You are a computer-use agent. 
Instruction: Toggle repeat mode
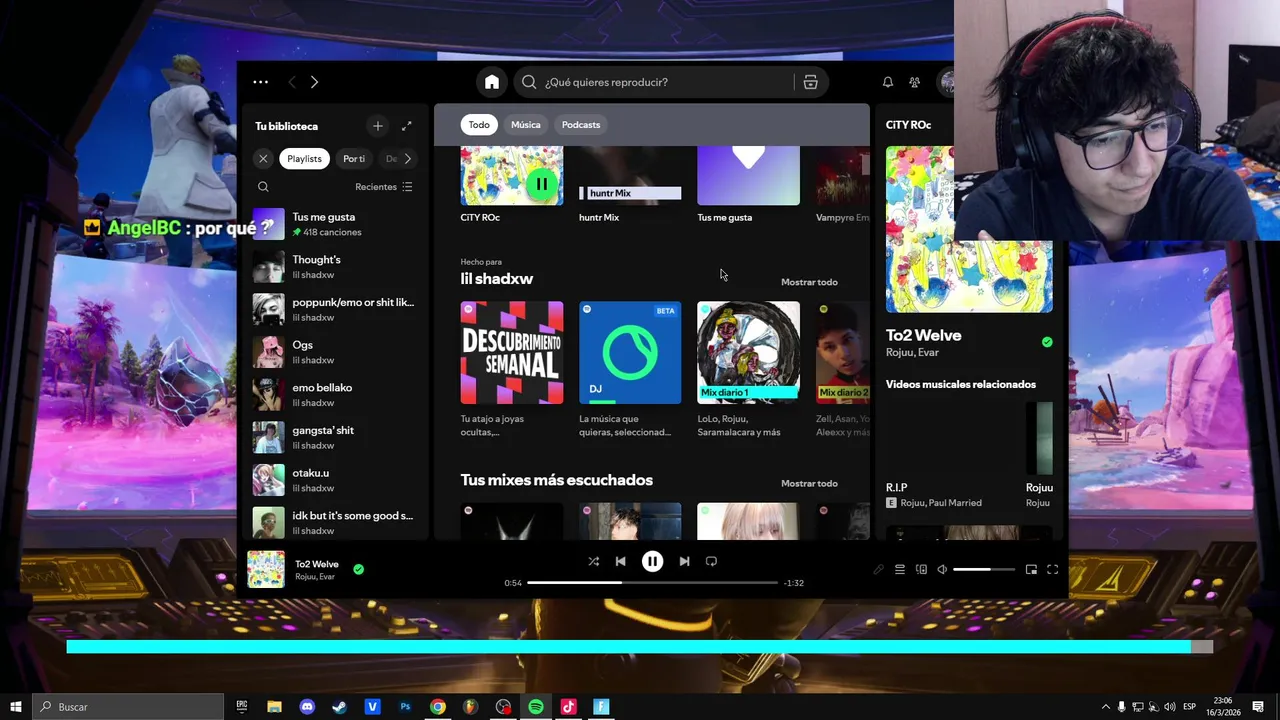click(x=711, y=561)
